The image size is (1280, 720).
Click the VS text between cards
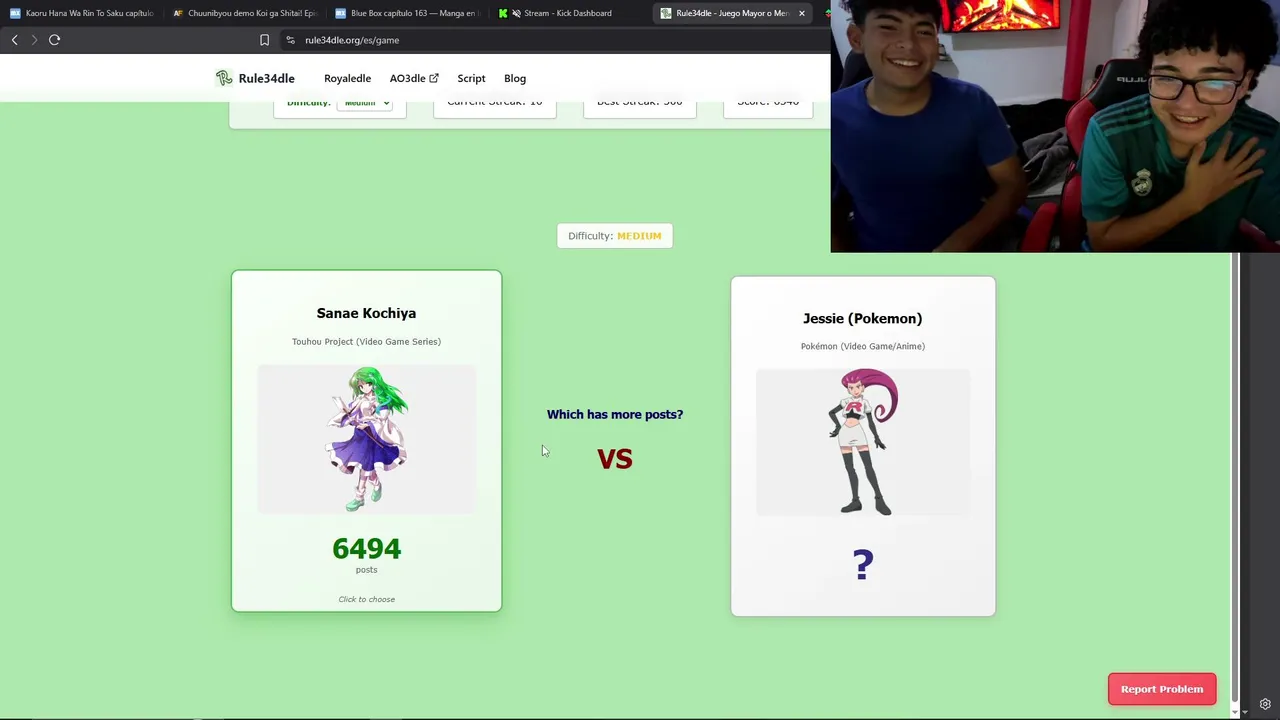[x=615, y=459]
